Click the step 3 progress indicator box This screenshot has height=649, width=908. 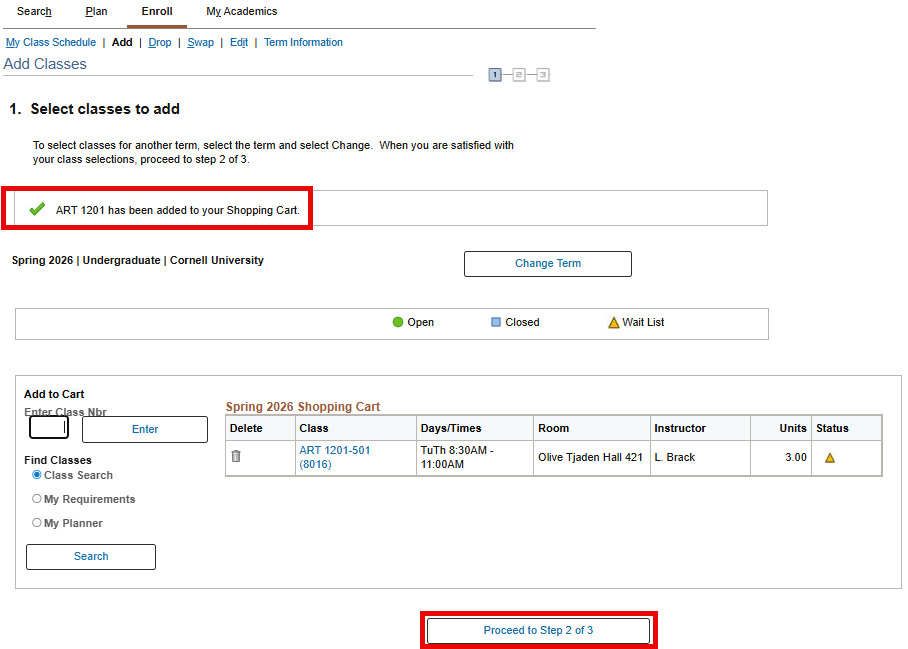pos(543,75)
